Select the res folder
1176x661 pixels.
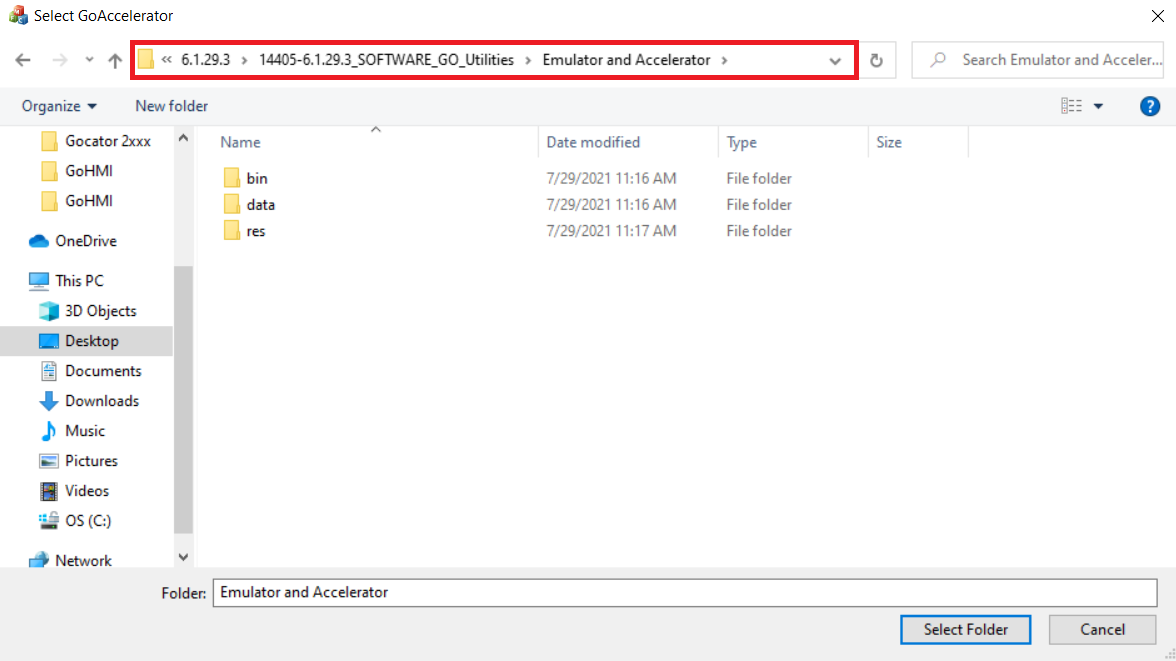click(256, 231)
